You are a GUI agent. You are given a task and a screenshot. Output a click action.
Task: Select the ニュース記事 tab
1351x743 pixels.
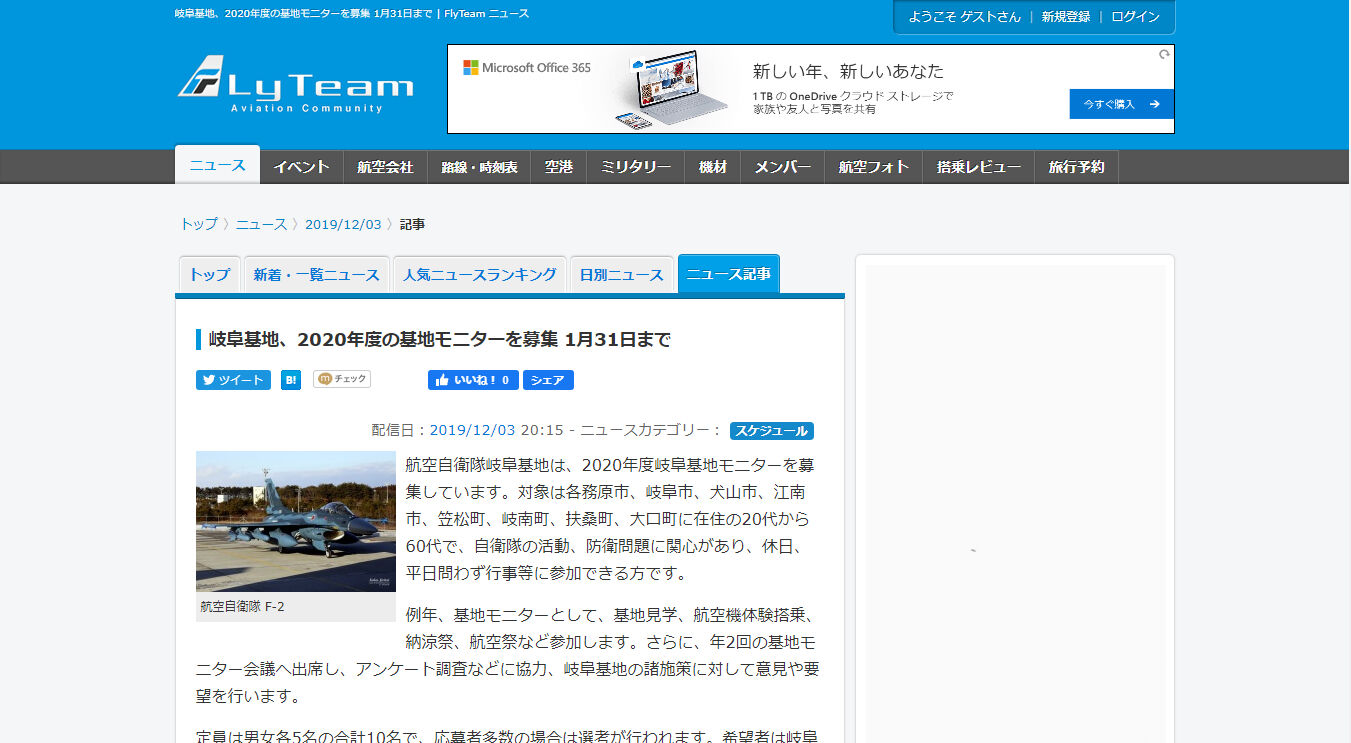click(728, 274)
